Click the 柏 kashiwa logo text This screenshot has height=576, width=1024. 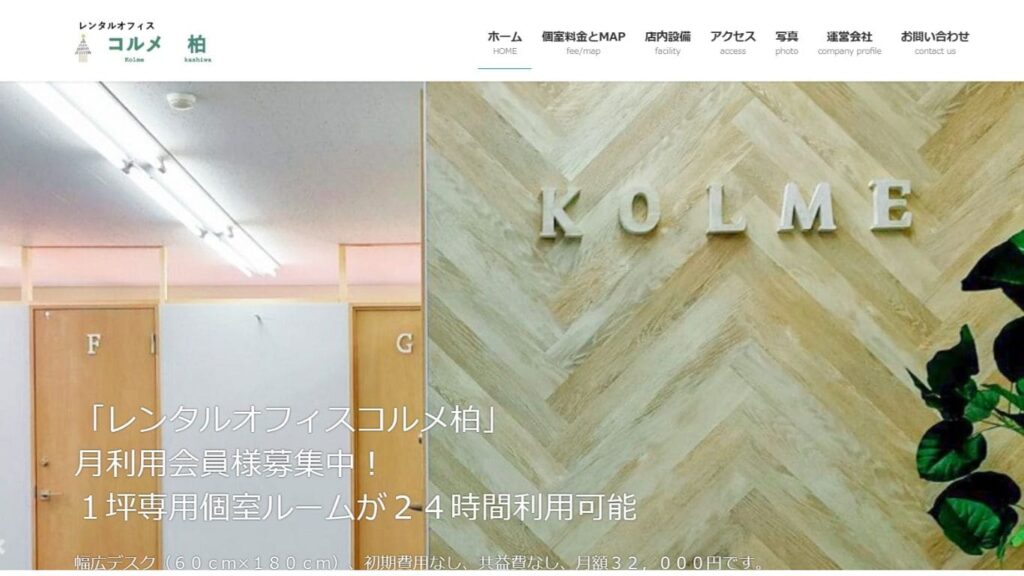(x=197, y=48)
